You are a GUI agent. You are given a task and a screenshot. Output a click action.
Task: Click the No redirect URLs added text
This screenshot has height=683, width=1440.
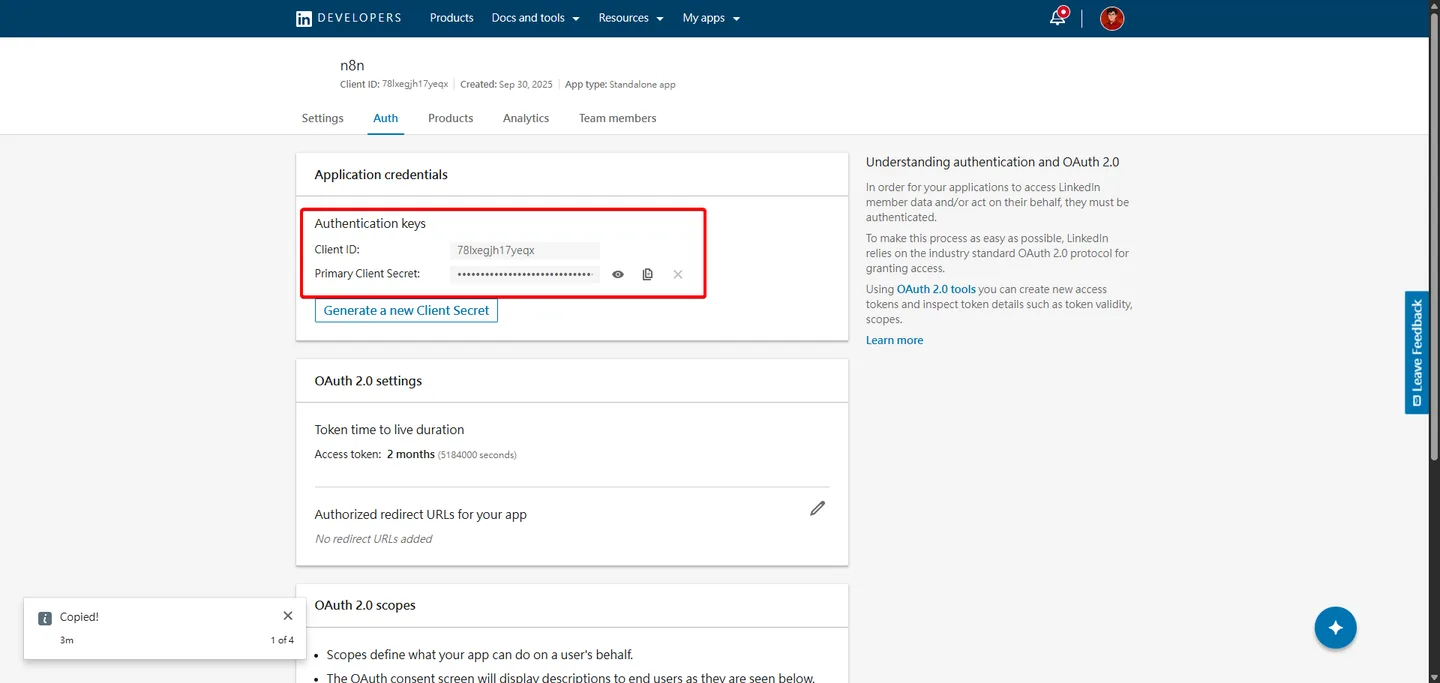373,539
